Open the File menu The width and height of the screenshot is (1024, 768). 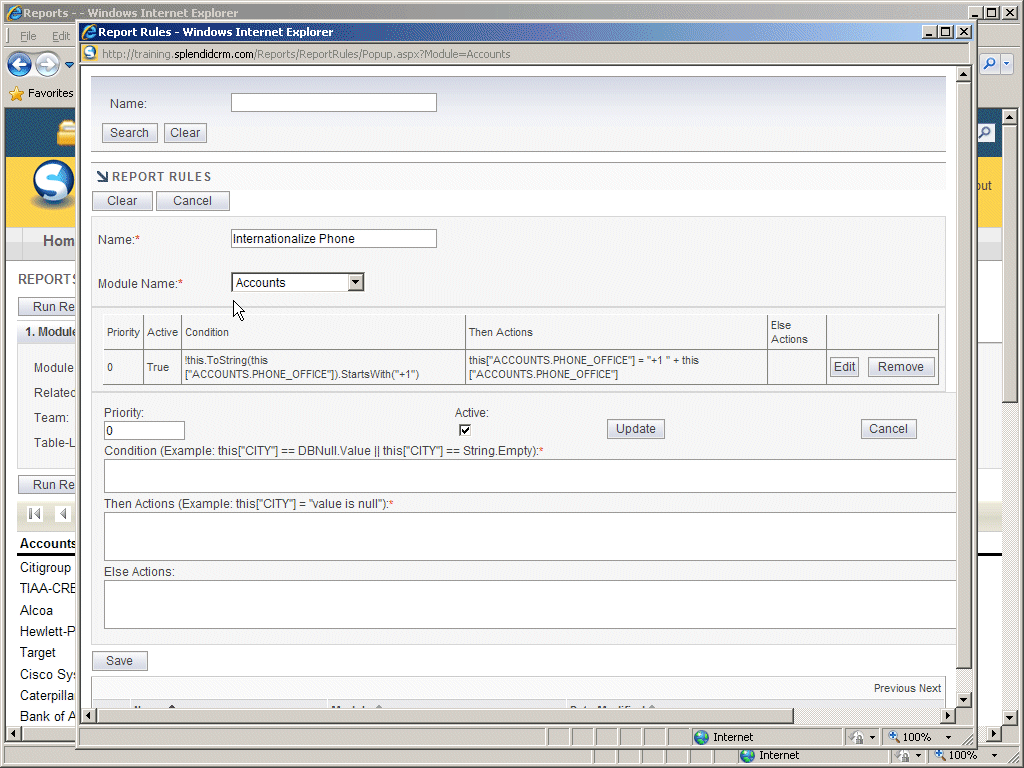pos(28,36)
